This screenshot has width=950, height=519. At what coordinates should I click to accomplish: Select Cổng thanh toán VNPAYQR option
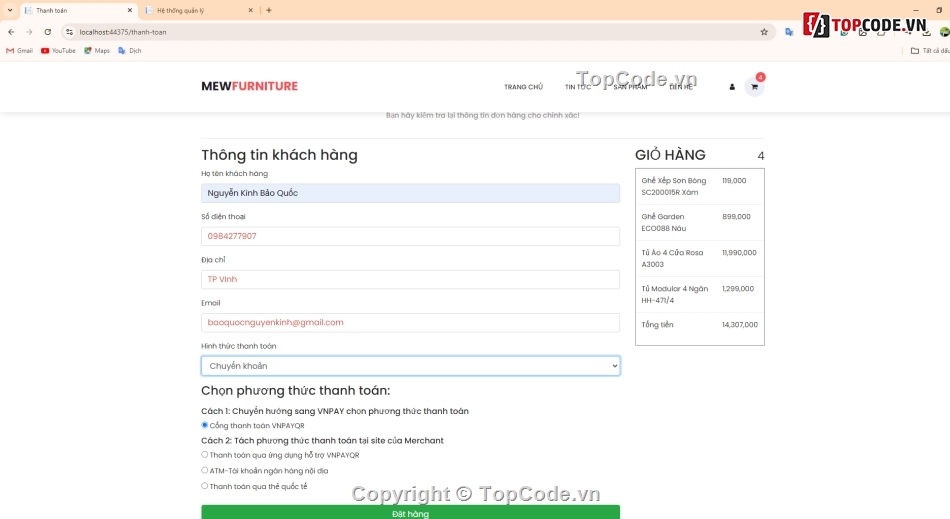tap(205, 425)
